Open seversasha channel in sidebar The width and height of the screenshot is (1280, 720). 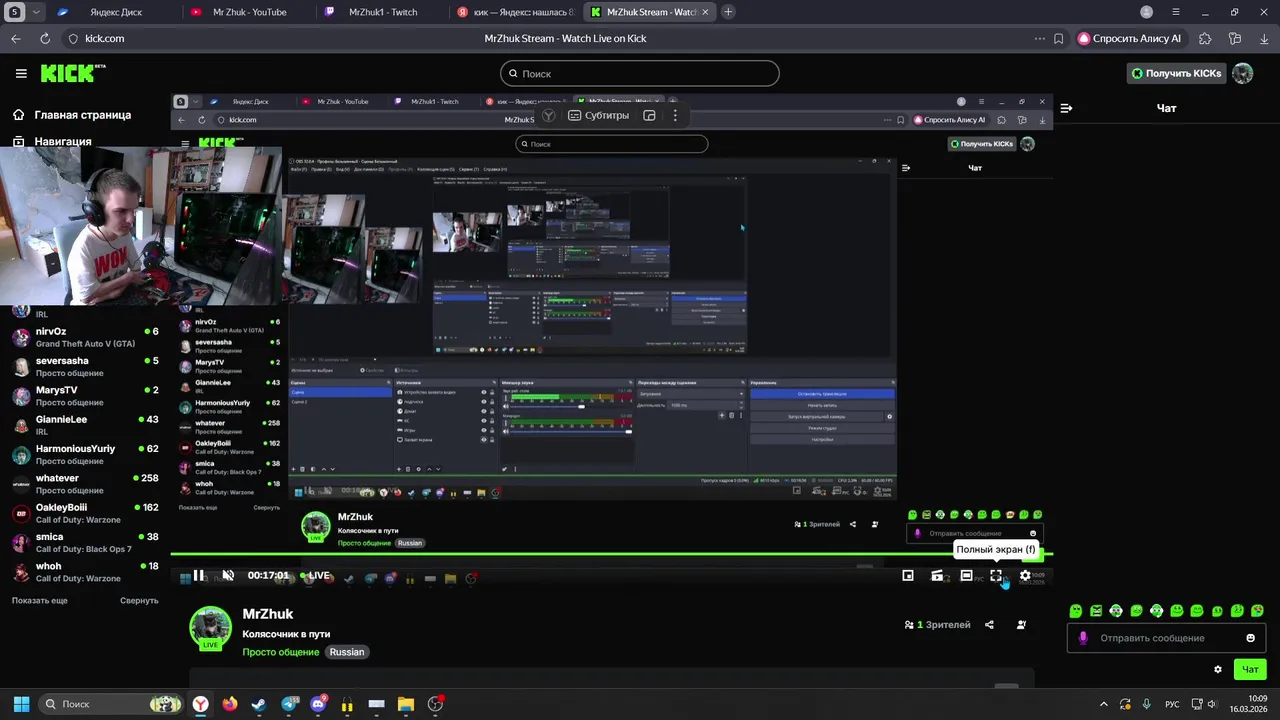pyautogui.click(x=85, y=366)
